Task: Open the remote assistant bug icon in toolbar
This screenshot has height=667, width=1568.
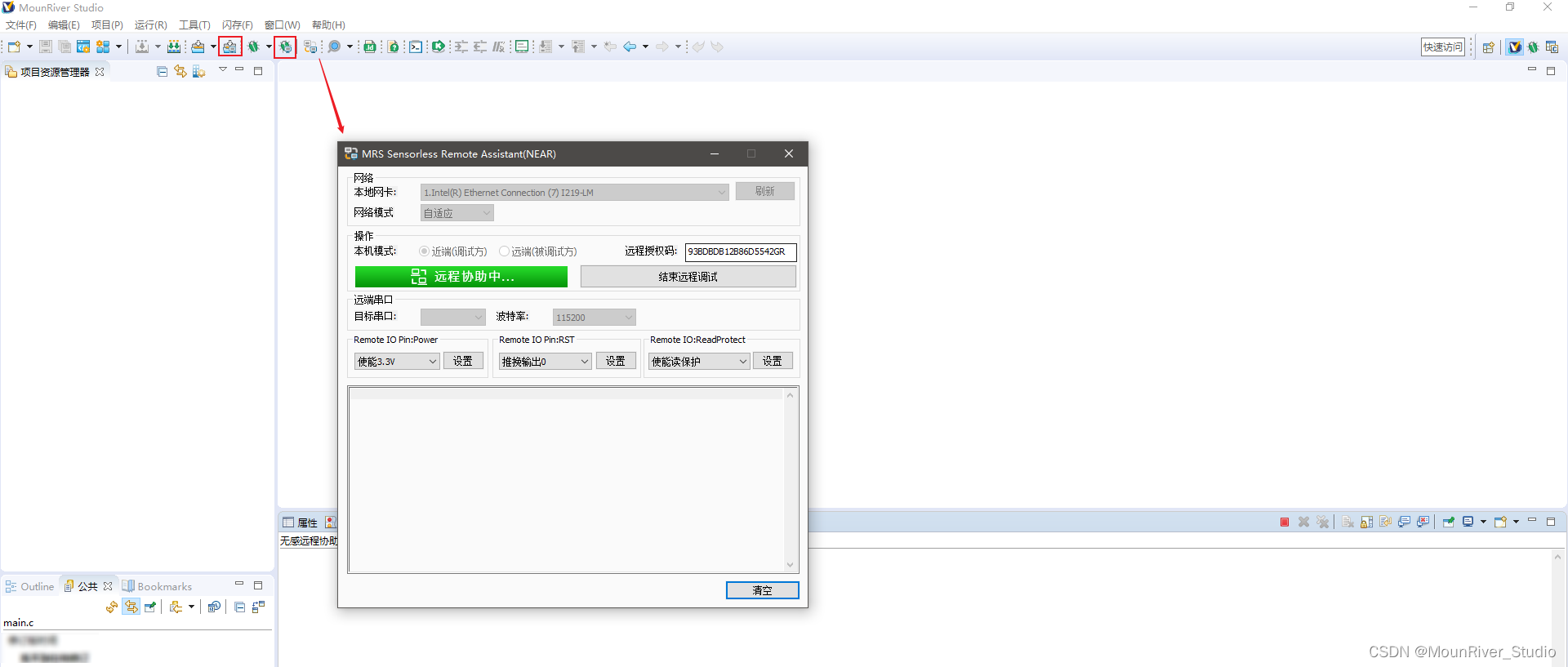Action: [285, 47]
